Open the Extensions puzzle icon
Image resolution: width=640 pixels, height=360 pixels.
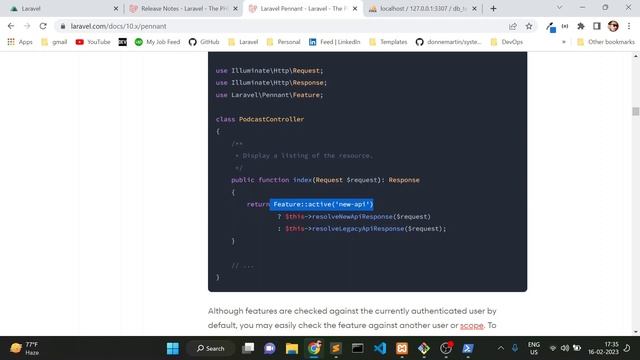581,26
